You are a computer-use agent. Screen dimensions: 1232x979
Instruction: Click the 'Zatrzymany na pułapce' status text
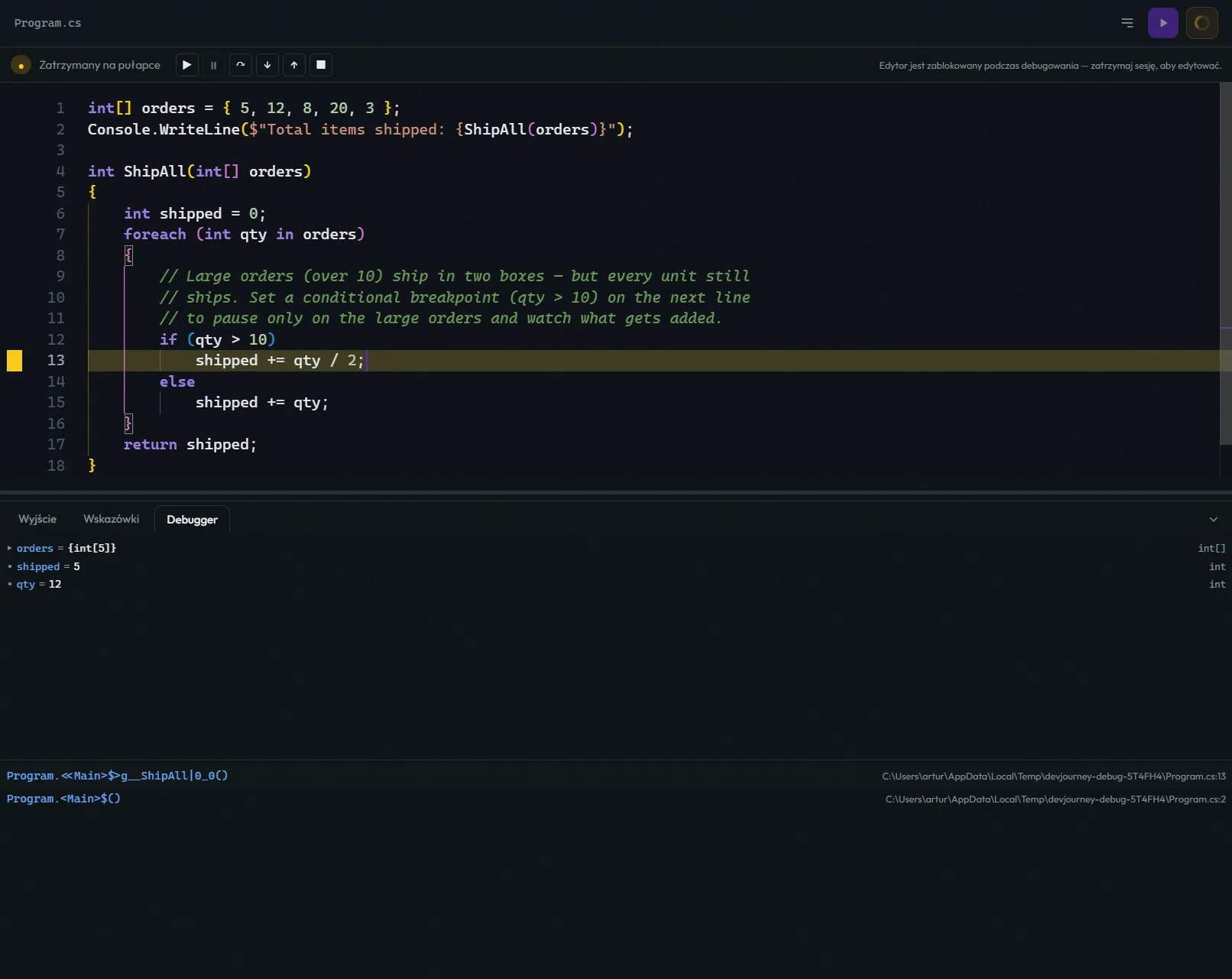click(99, 65)
